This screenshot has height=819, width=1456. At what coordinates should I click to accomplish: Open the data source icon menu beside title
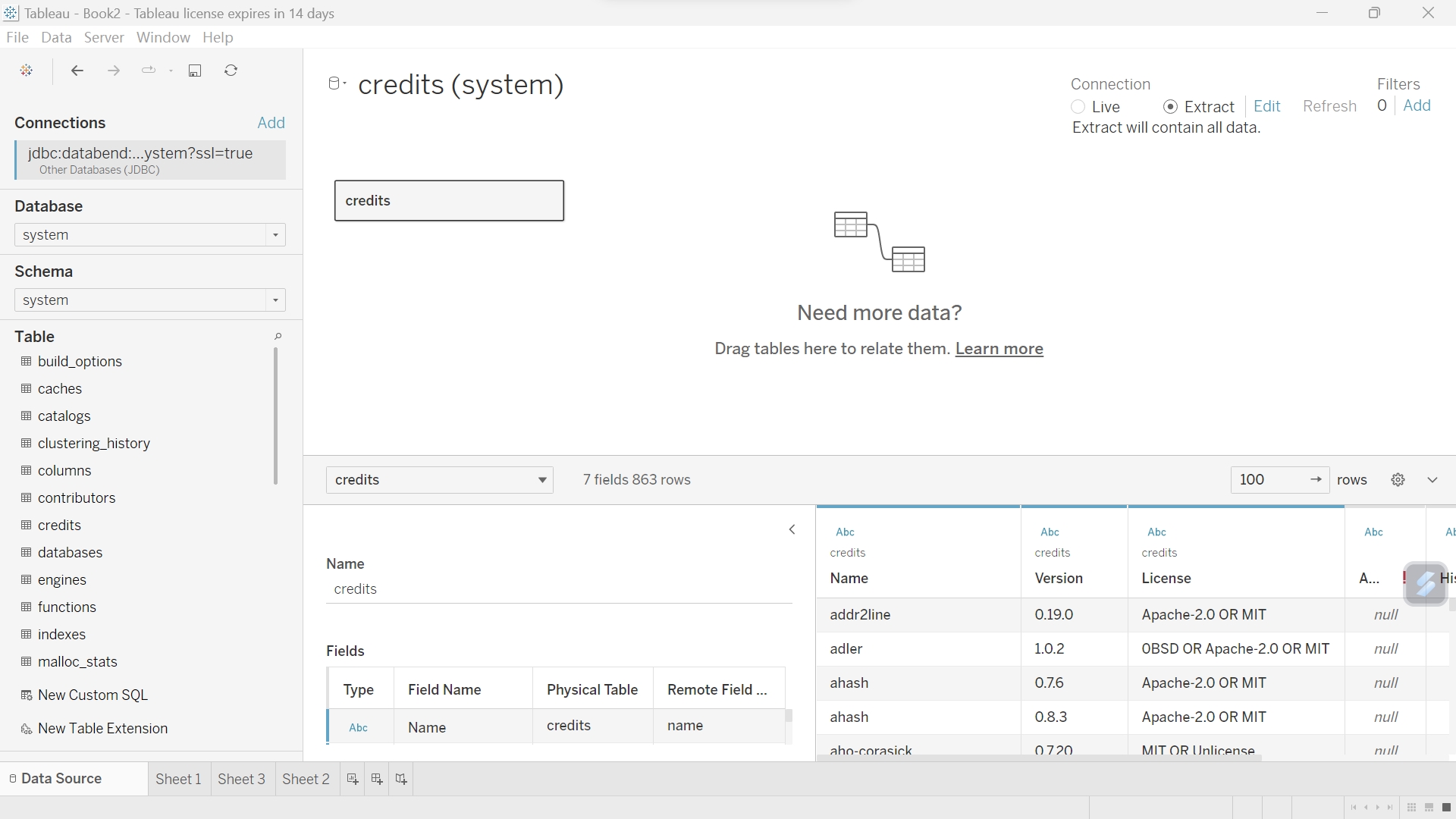point(337,83)
